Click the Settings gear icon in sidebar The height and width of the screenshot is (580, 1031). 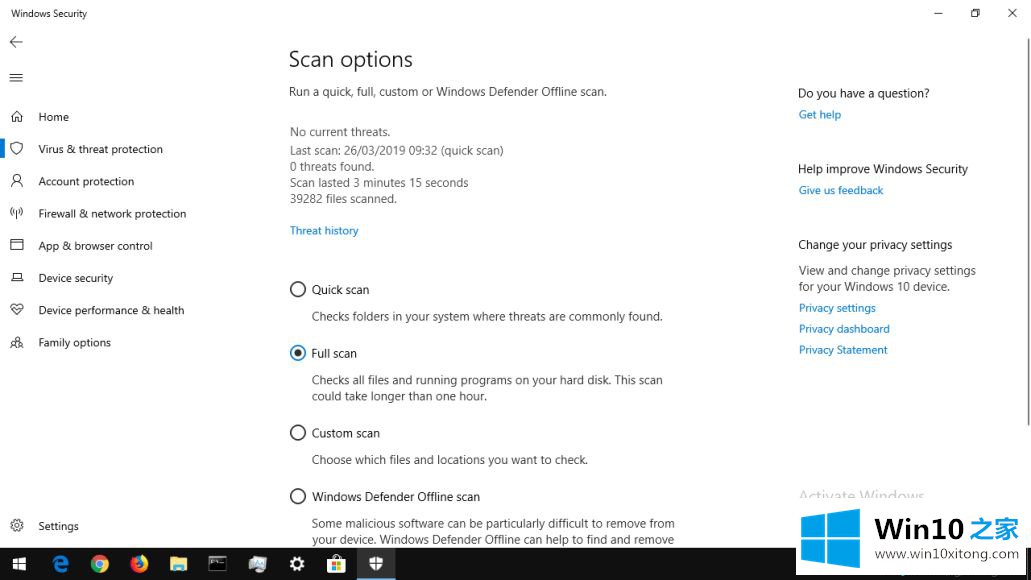coord(17,525)
